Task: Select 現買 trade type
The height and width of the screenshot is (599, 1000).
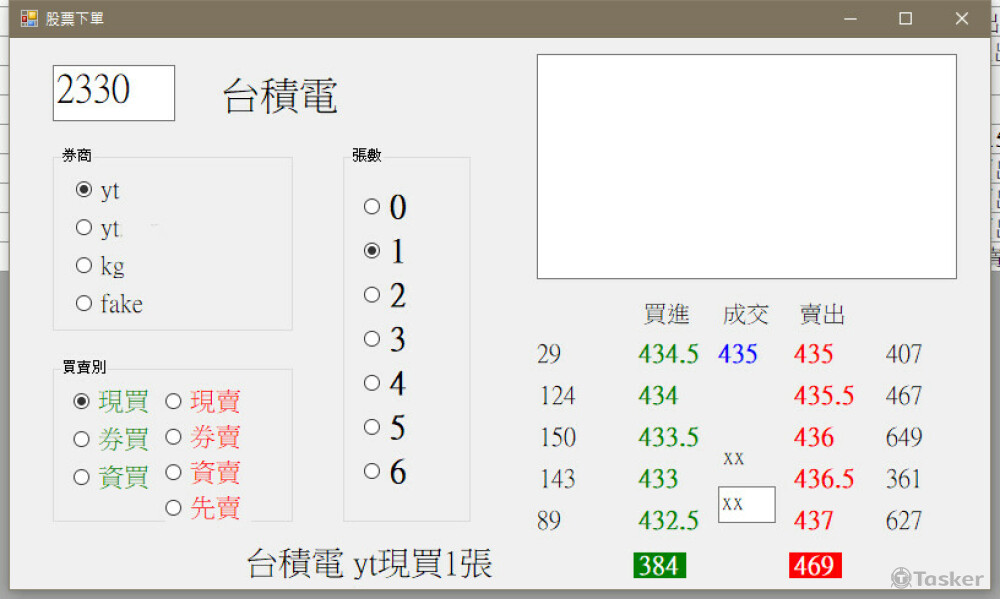Action: [81, 401]
